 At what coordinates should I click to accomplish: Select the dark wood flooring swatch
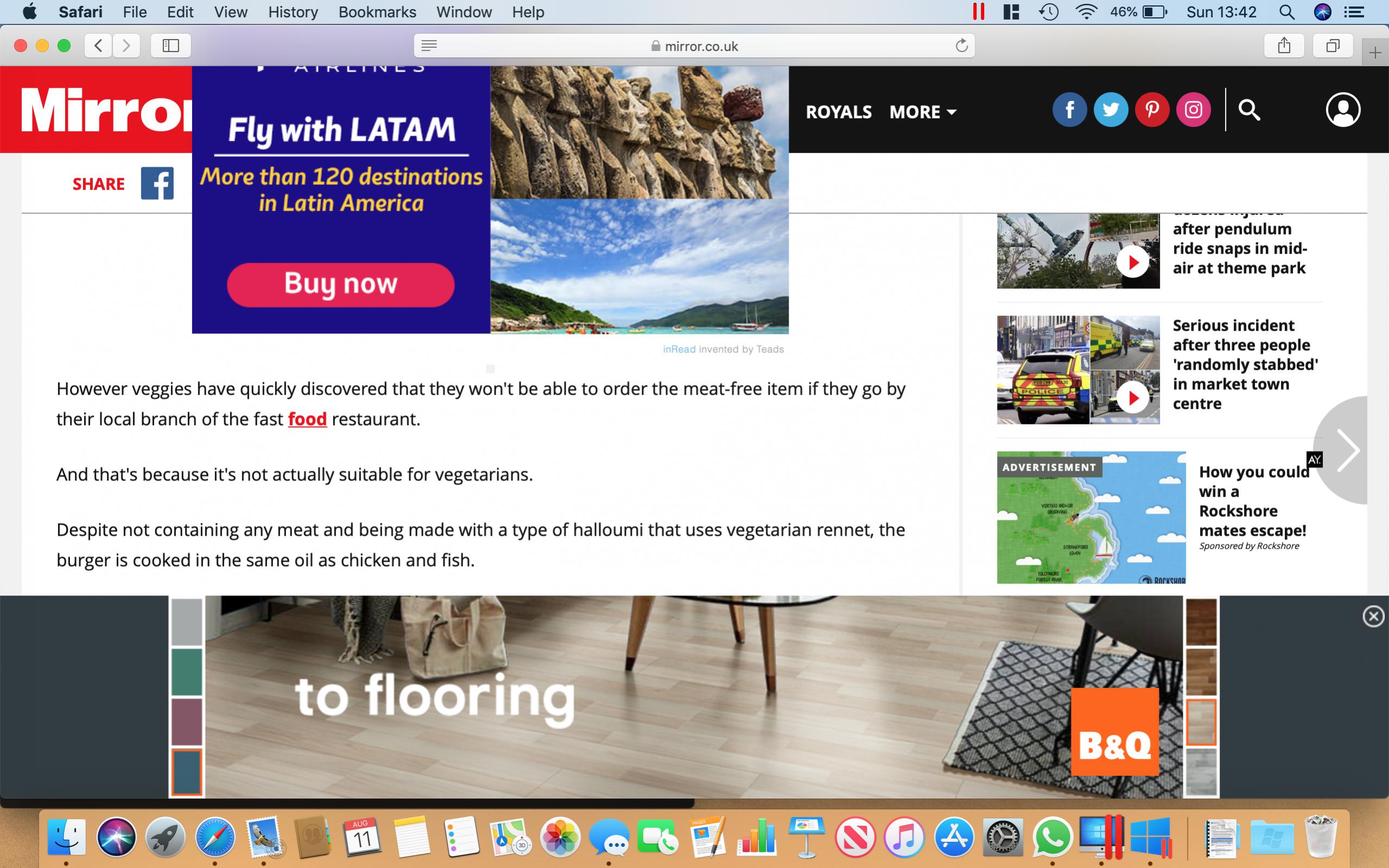[x=1201, y=622]
